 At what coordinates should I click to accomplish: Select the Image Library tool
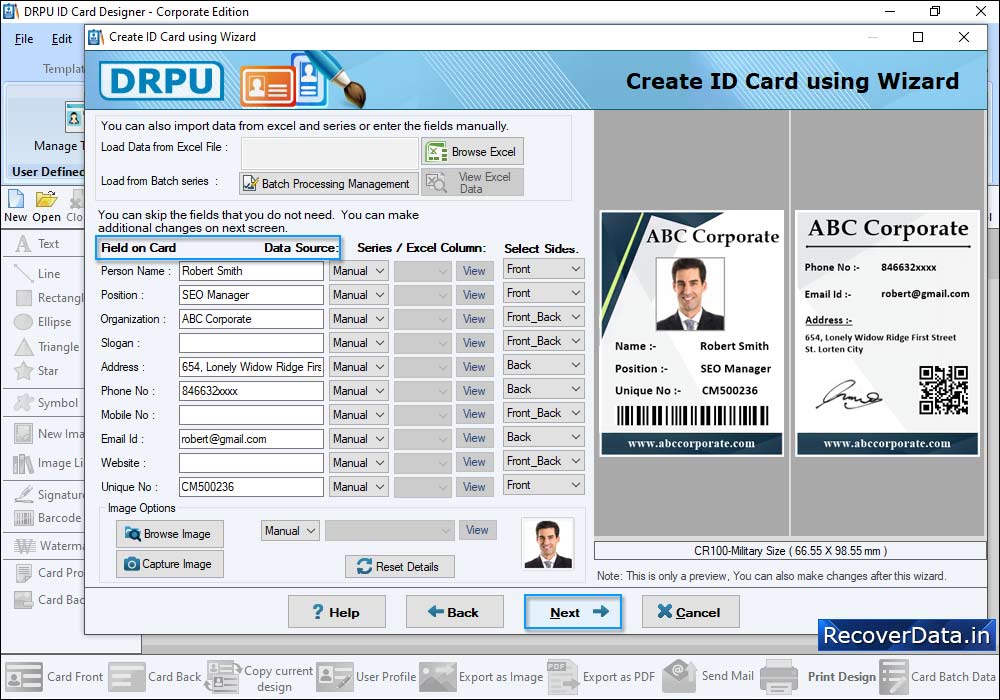click(49, 463)
